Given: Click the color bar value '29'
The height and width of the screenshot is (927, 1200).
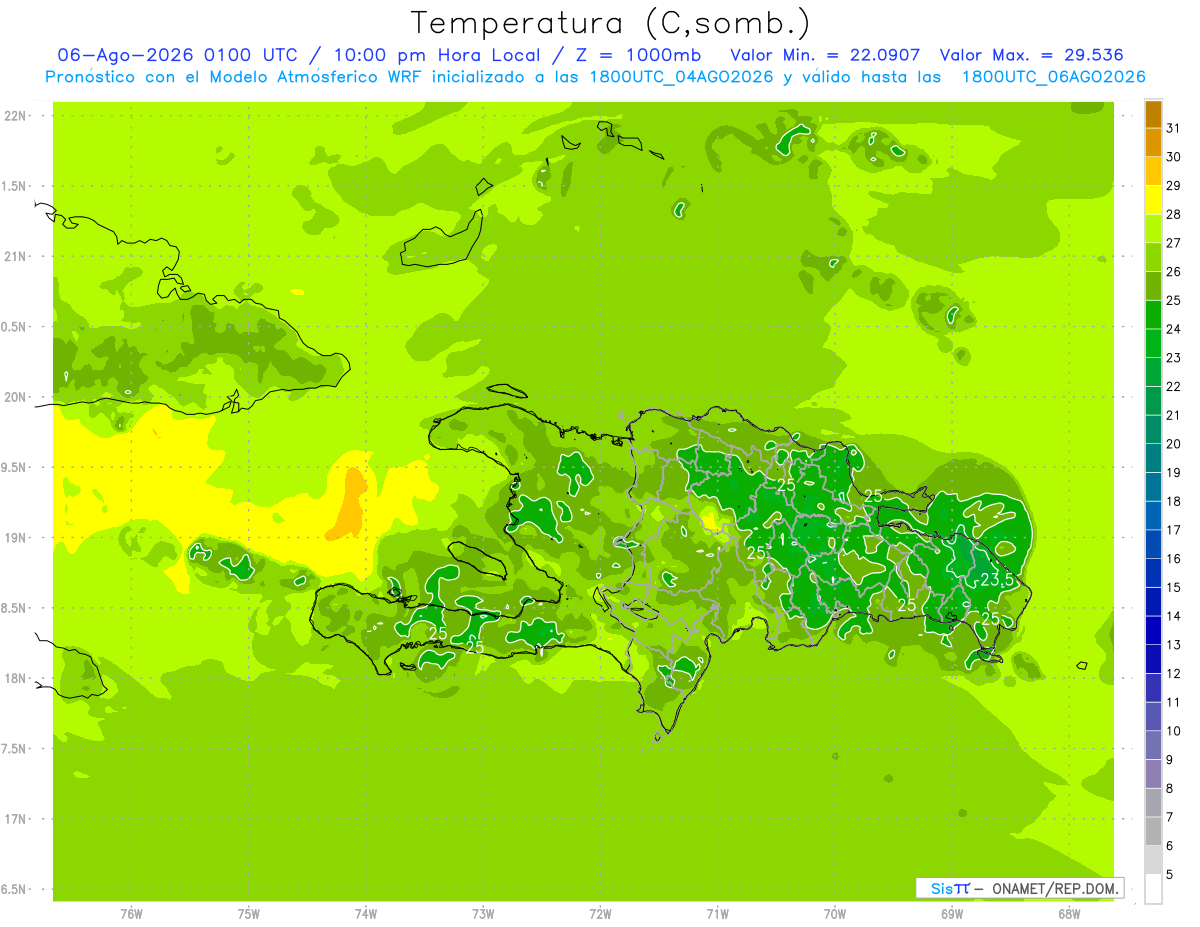Looking at the screenshot, I should [x=1173, y=185].
